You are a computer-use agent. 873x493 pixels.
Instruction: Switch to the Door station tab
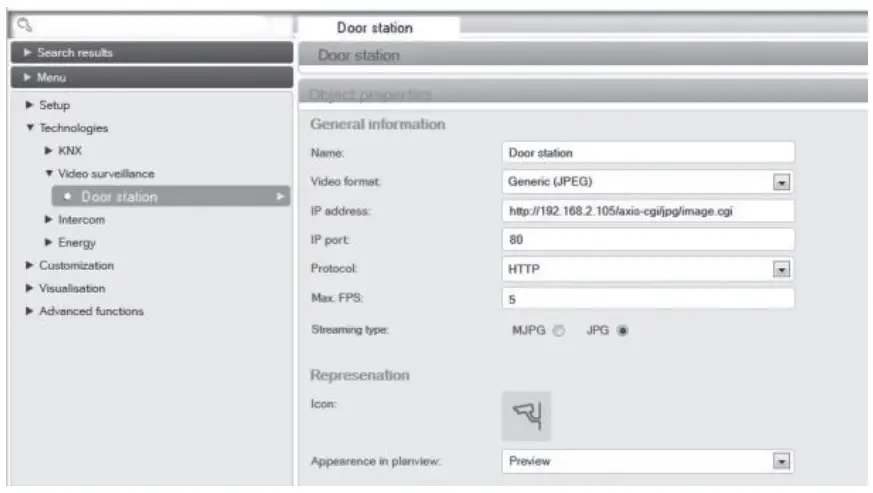[x=376, y=28]
